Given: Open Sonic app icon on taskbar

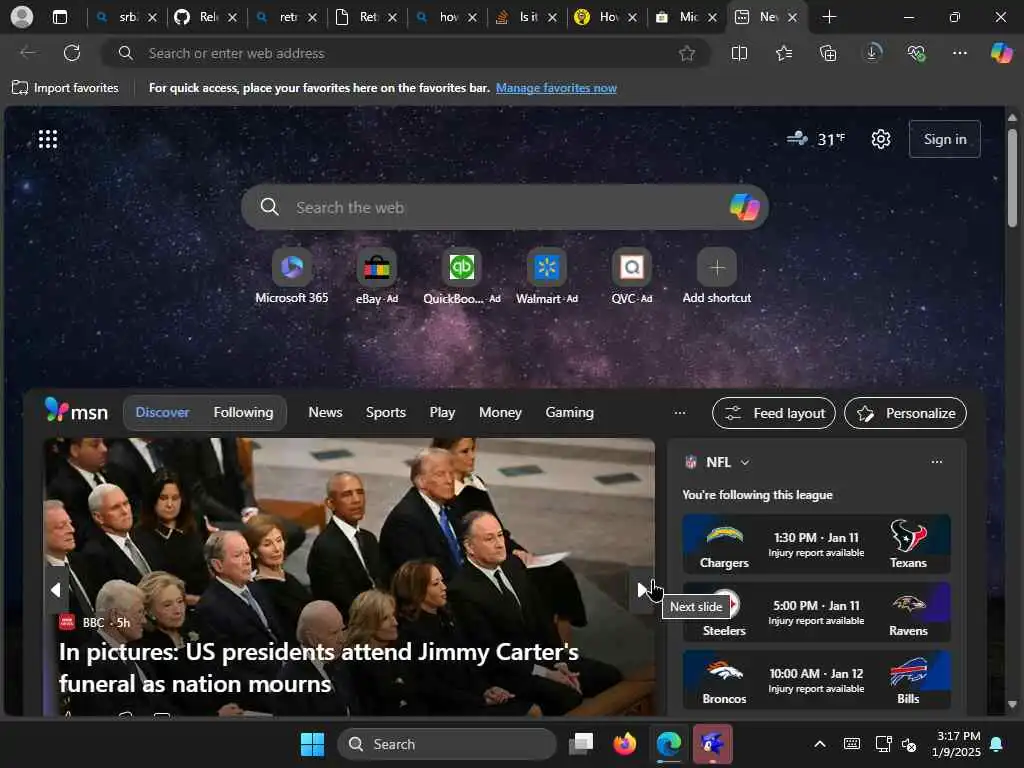Looking at the screenshot, I should pyautogui.click(x=712, y=744).
